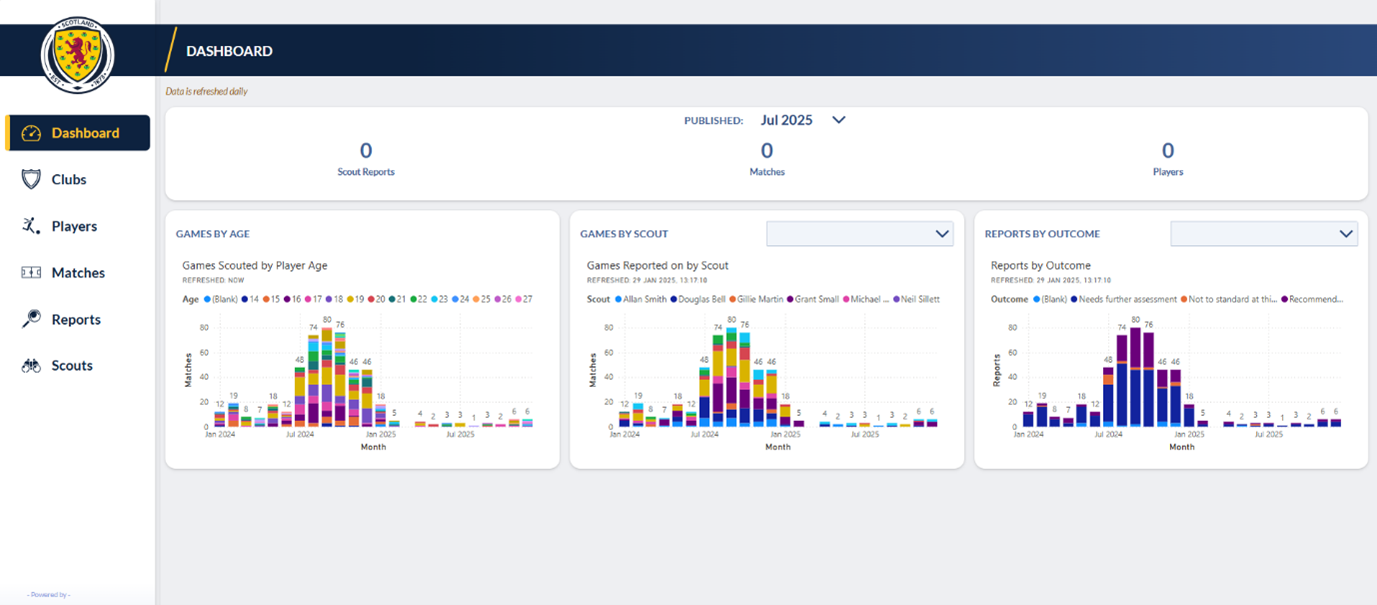Click the Scout Reports count

coord(366,151)
